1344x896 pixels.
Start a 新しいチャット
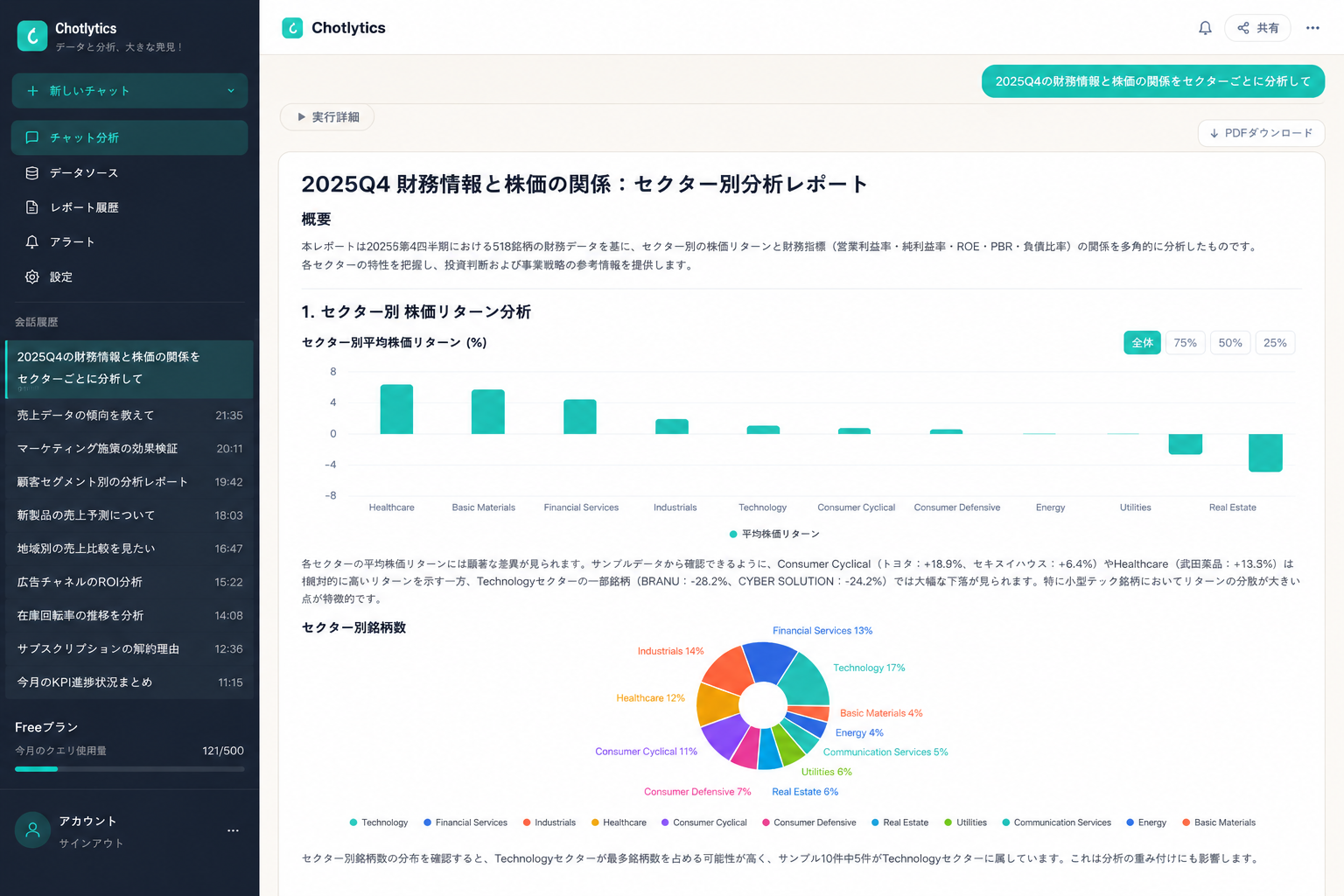(129, 91)
